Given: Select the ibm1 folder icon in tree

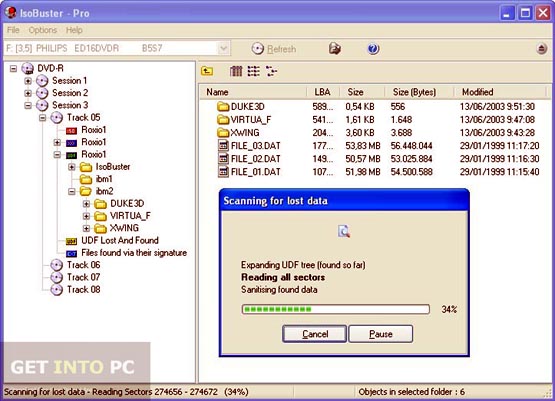Looking at the screenshot, I should pyautogui.click(x=86, y=179).
